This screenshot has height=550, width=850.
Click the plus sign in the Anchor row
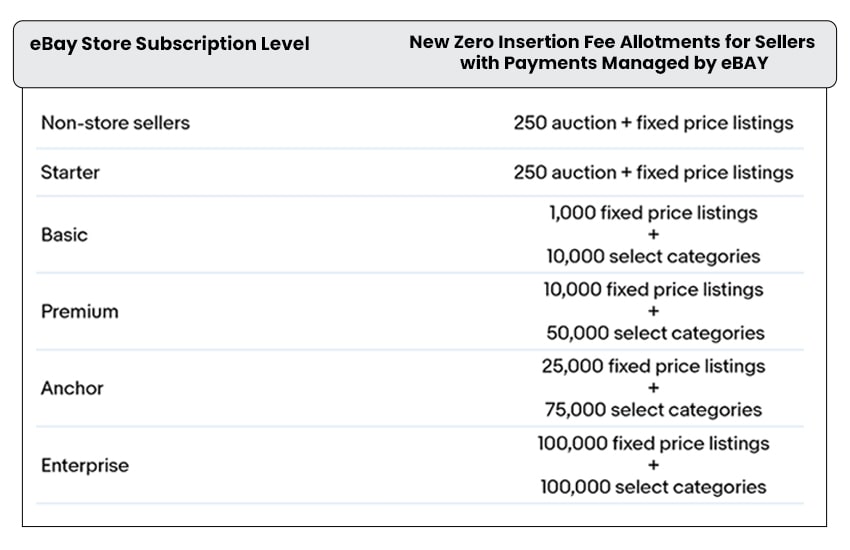point(653,388)
